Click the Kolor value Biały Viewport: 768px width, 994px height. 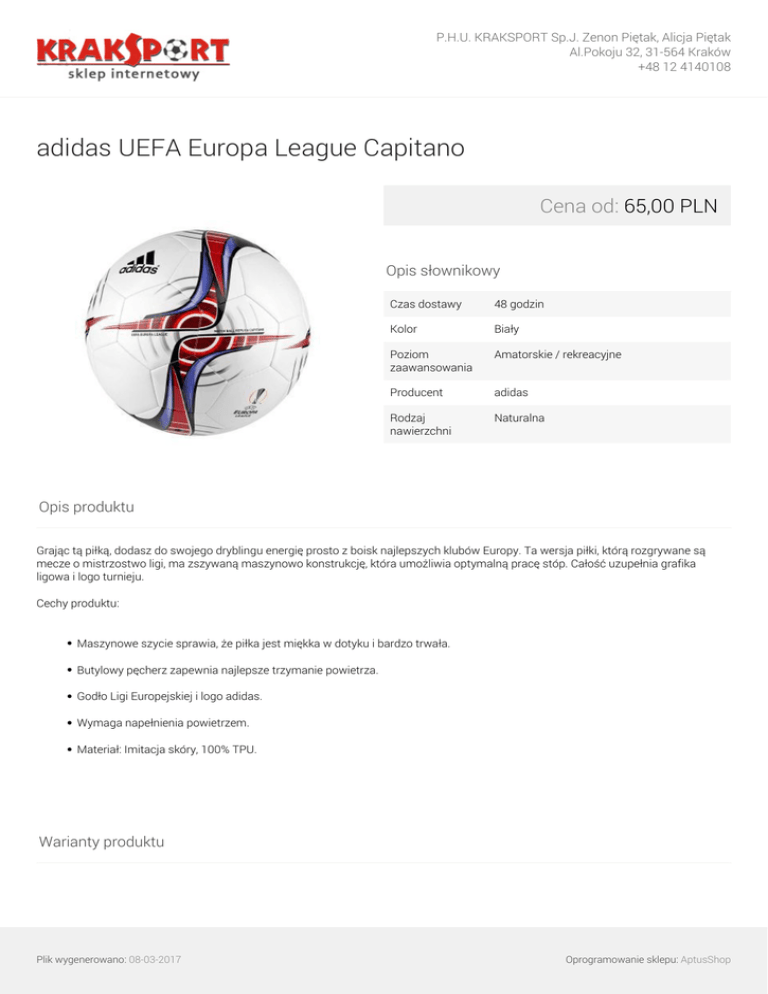(x=507, y=328)
